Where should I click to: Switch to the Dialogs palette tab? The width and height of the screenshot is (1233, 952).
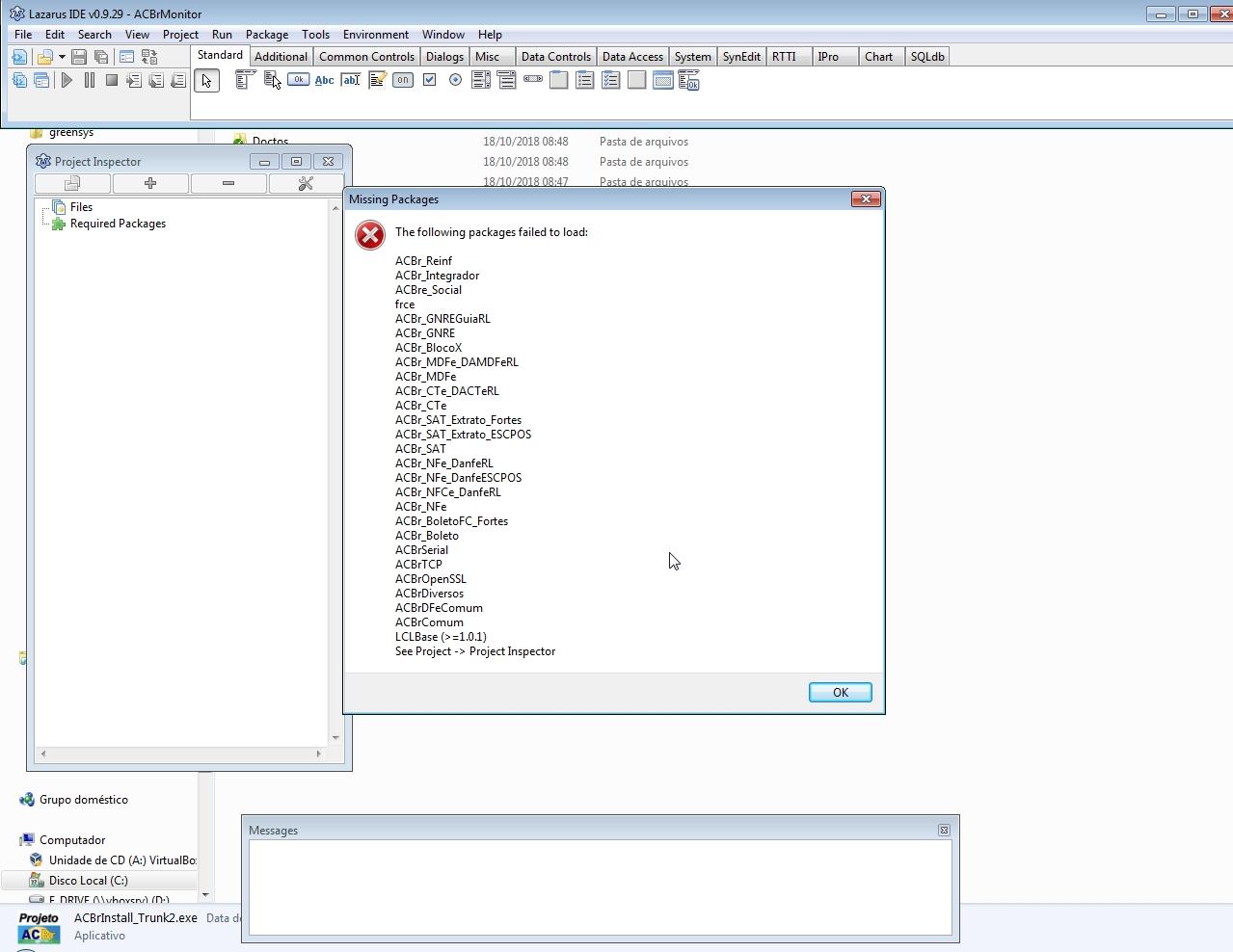coord(444,57)
